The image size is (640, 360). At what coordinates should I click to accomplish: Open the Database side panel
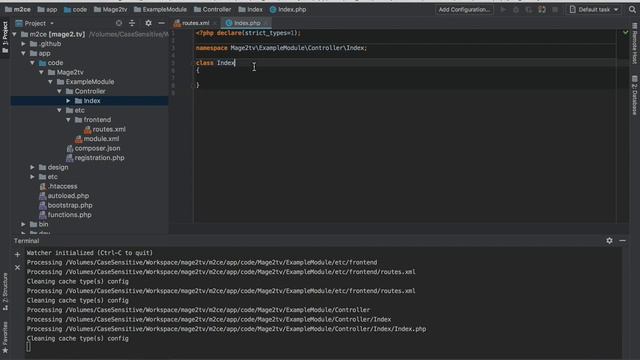[x=635, y=95]
